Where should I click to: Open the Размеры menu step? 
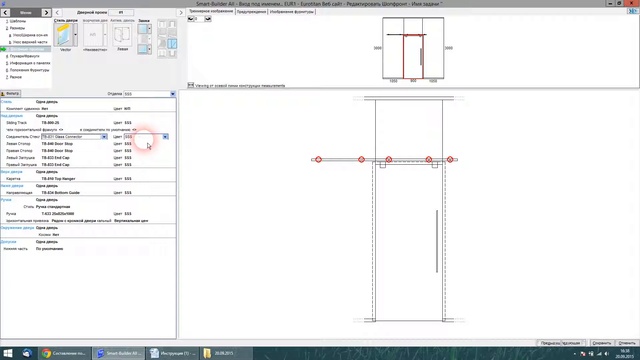click(x=17, y=28)
